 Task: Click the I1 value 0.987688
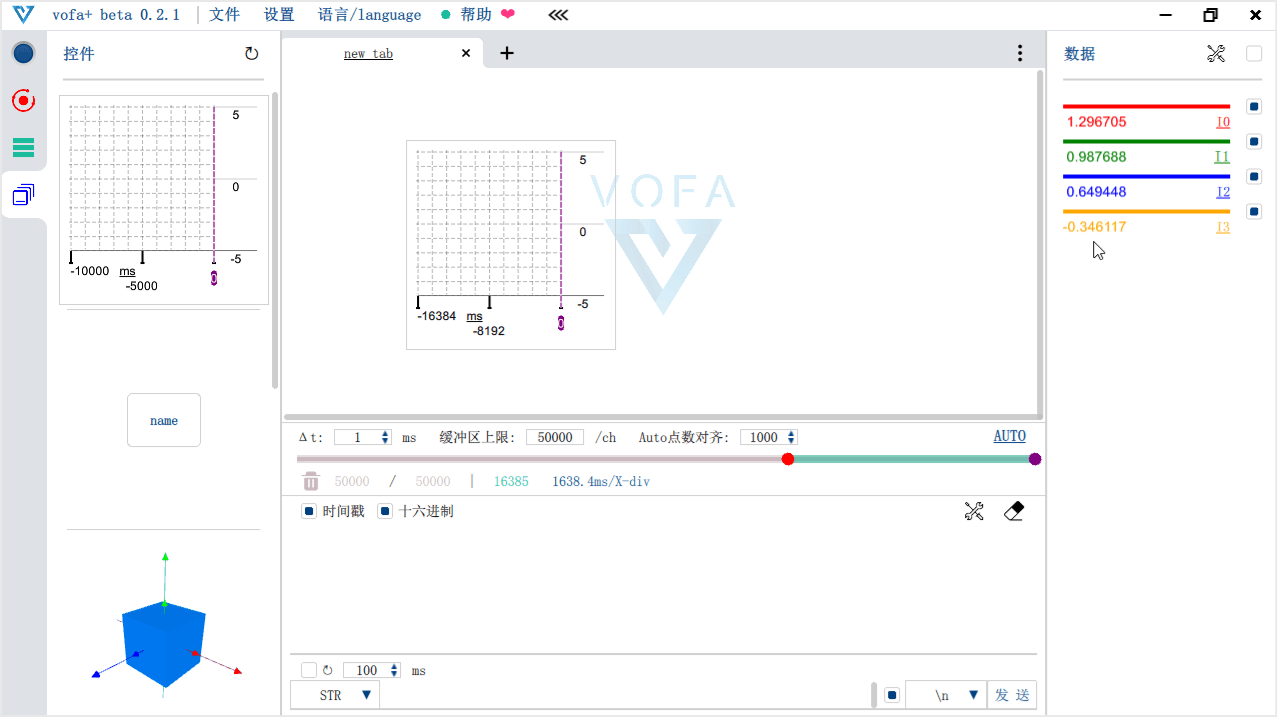1096,157
